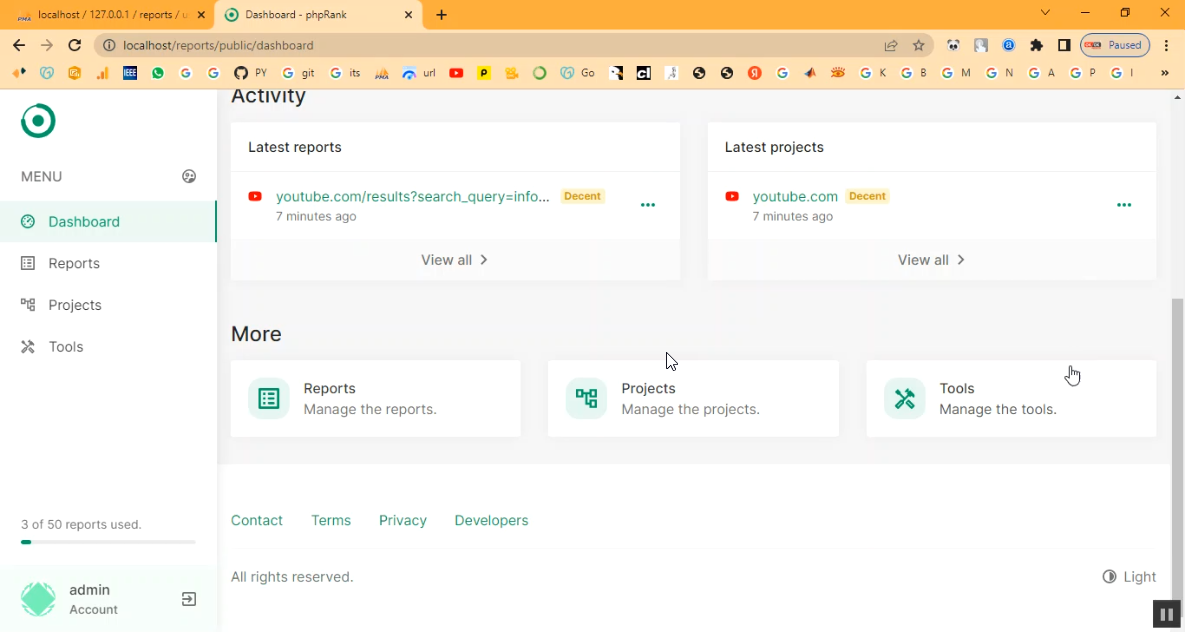Viewport: 1185px width, 632px height.
Task: Expand View all under Latest projects
Action: coord(931,260)
